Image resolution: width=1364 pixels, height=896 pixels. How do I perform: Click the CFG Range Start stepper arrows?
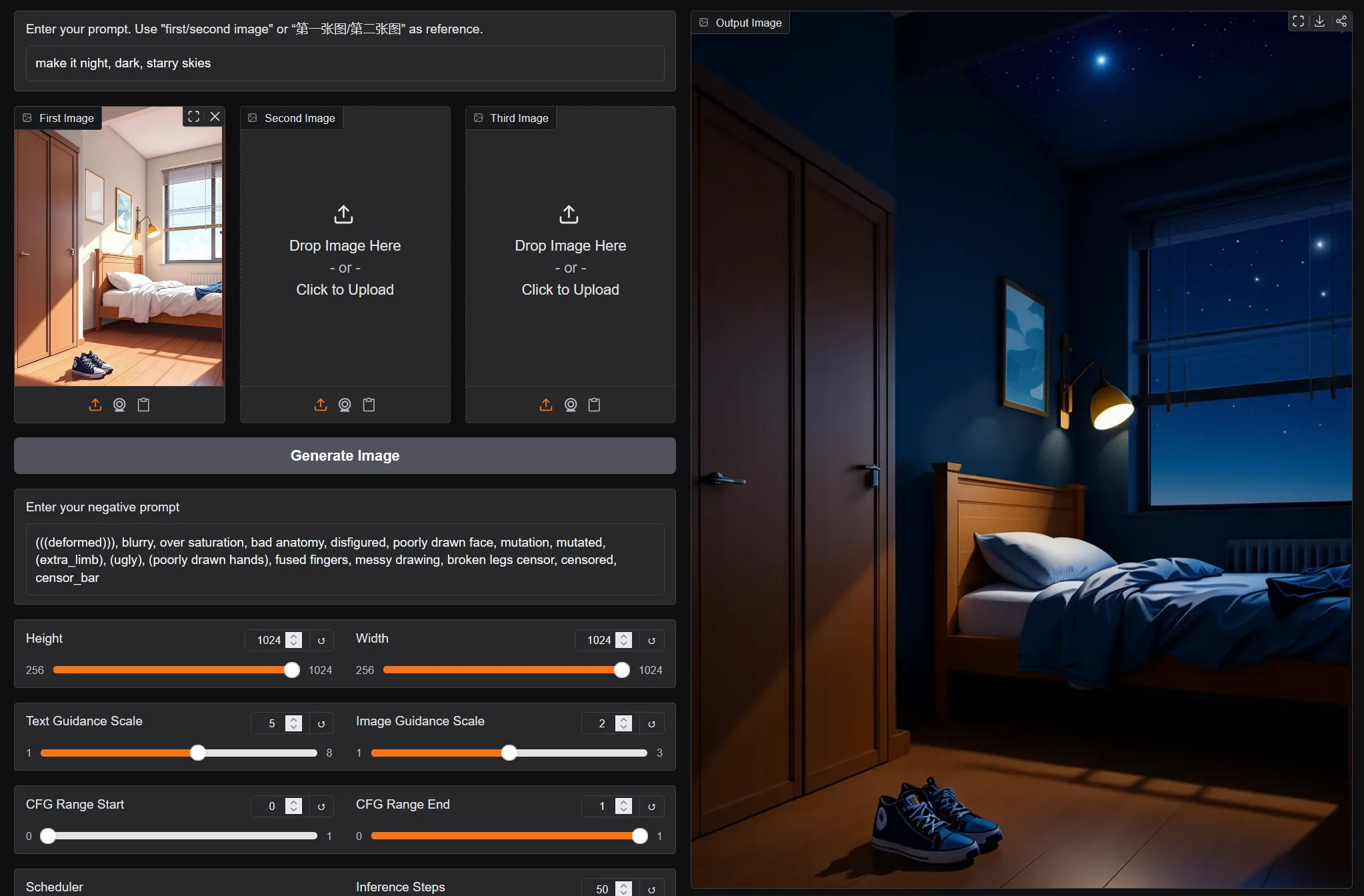coord(293,806)
